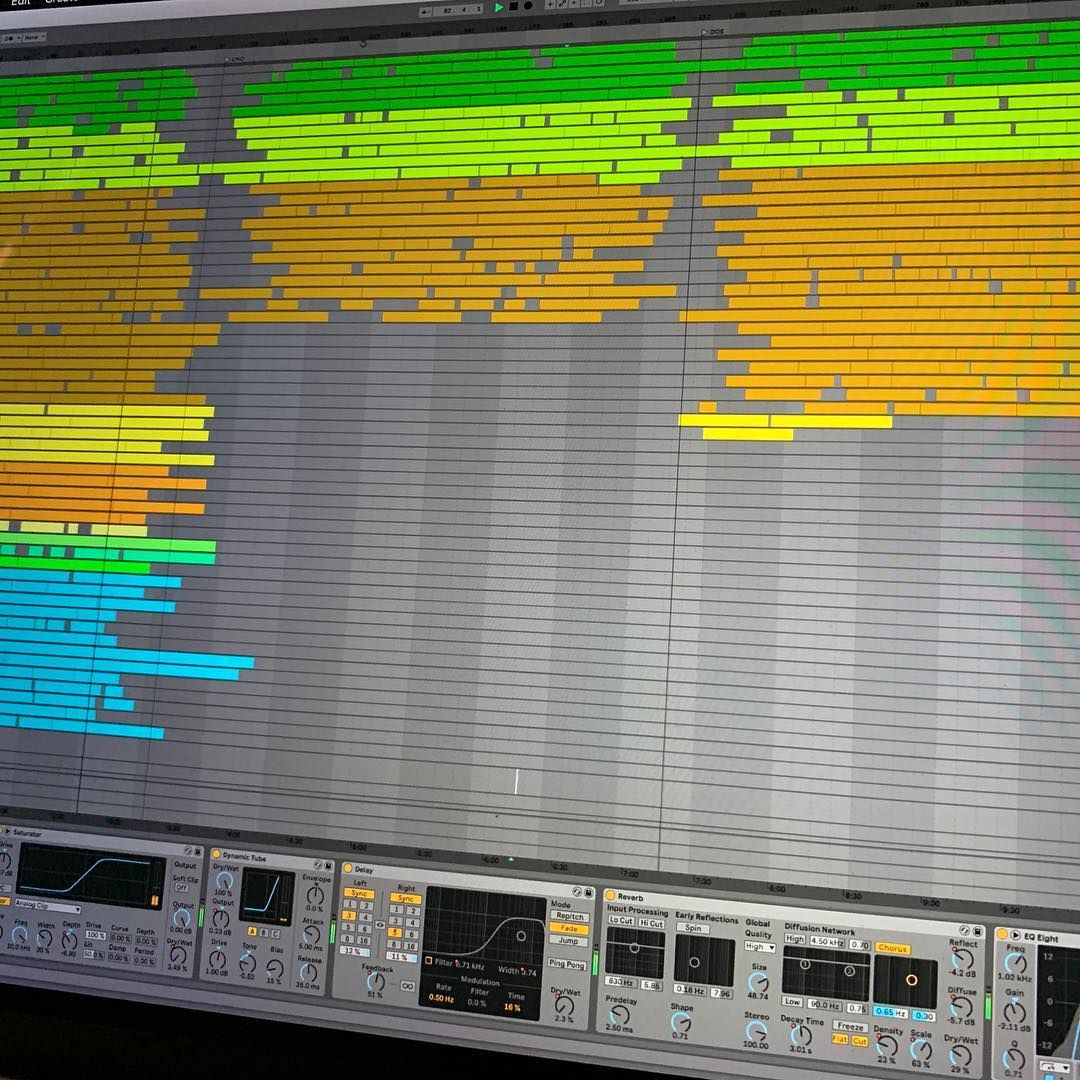
Task: Click the Chorus rate '0.65 Hz' field
Action: 891,1012
